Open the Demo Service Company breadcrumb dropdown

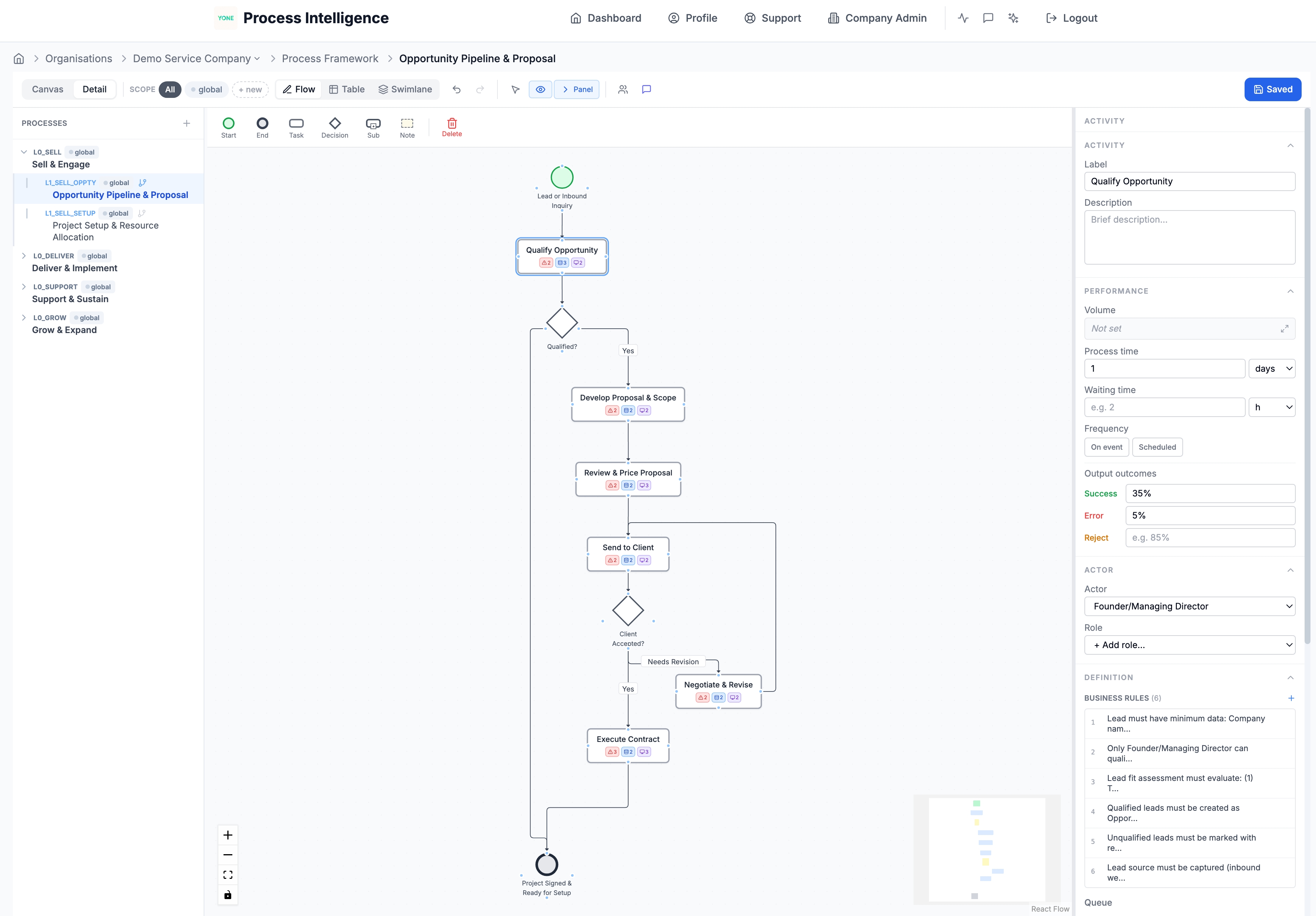(197, 59)
